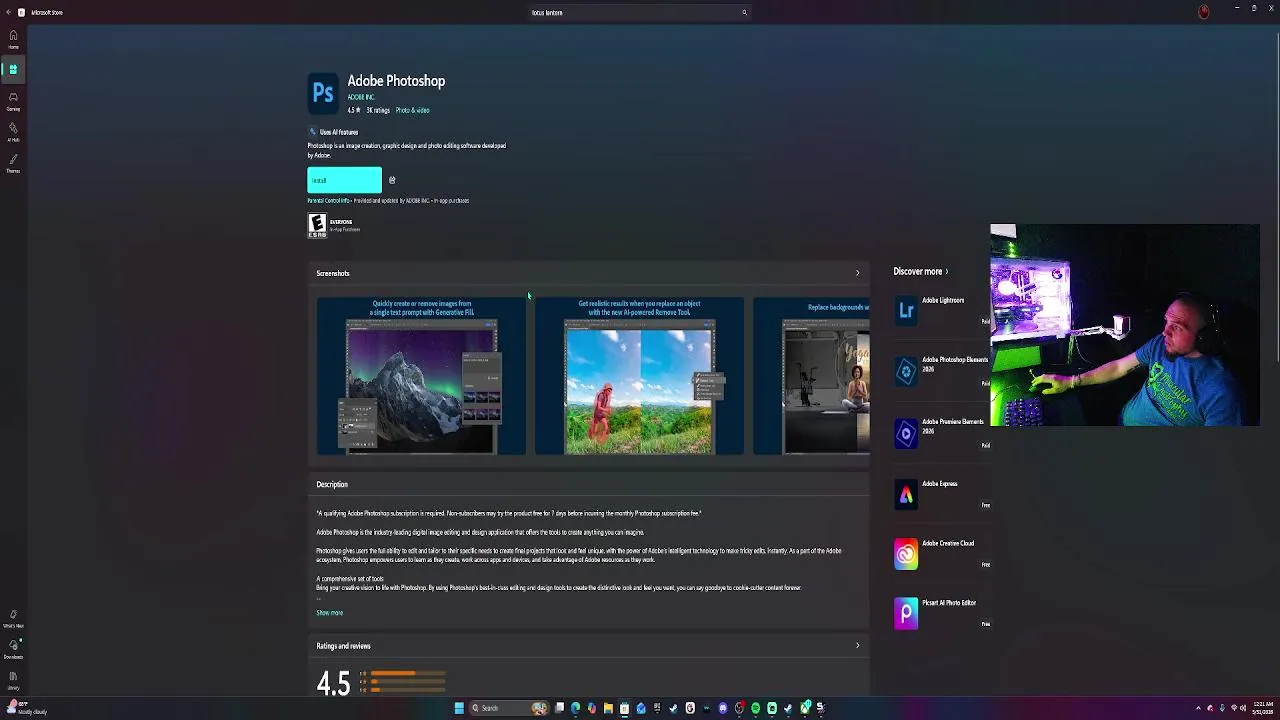1280x720 pixels.
Task: Select the Apps icon in sidebar
Action: (13, 69)
